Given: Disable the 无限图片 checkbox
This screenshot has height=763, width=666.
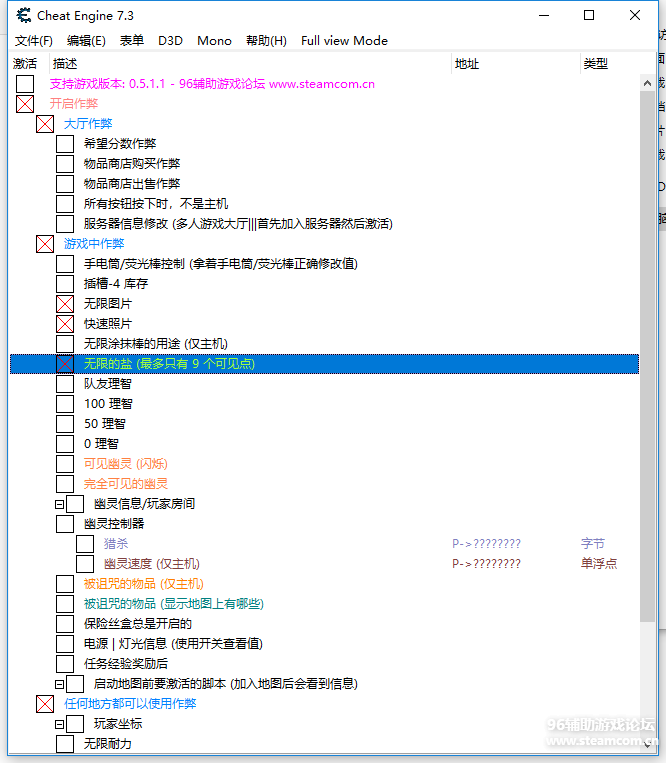Looking at the screenshot, I should click(x=65, y=304).
